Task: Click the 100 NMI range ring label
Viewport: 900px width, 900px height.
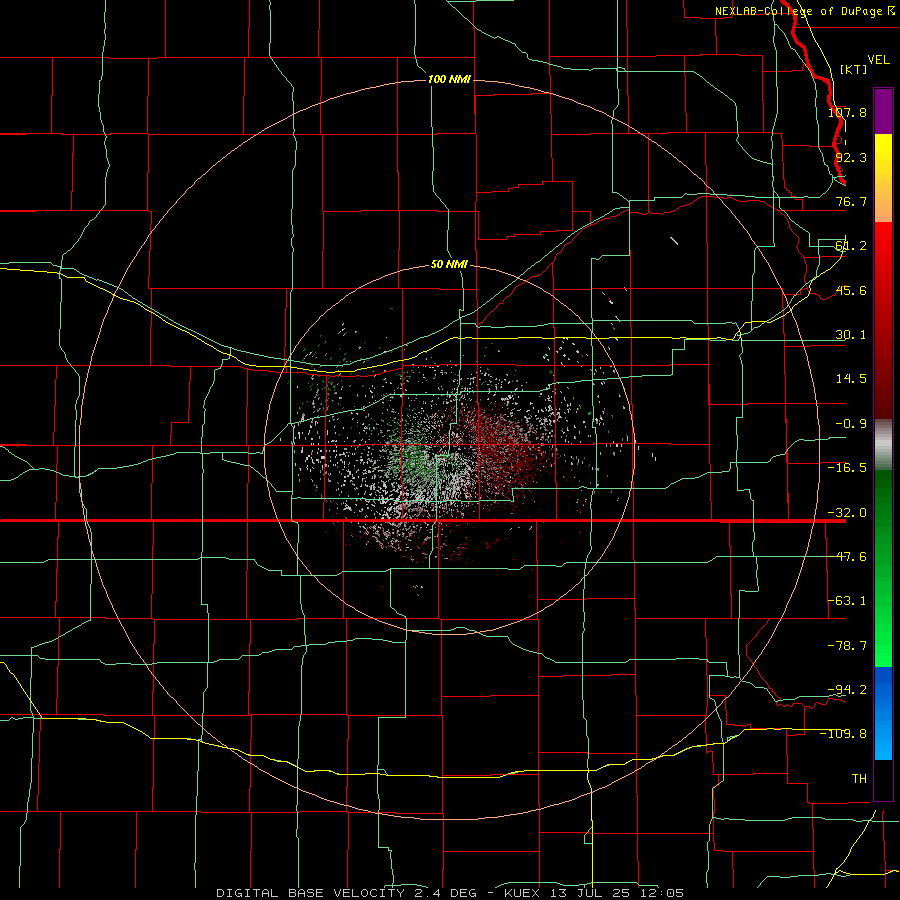Action: point(449,79)
